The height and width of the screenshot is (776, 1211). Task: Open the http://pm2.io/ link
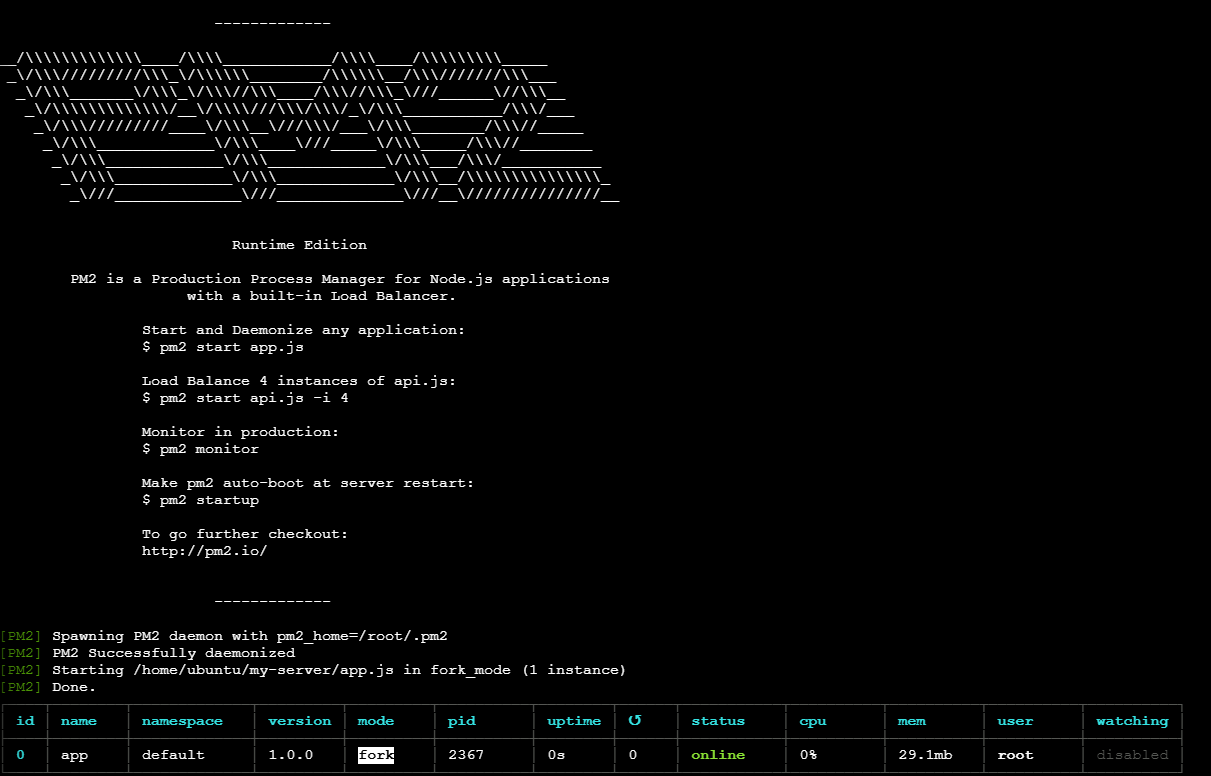click(204, 551)
